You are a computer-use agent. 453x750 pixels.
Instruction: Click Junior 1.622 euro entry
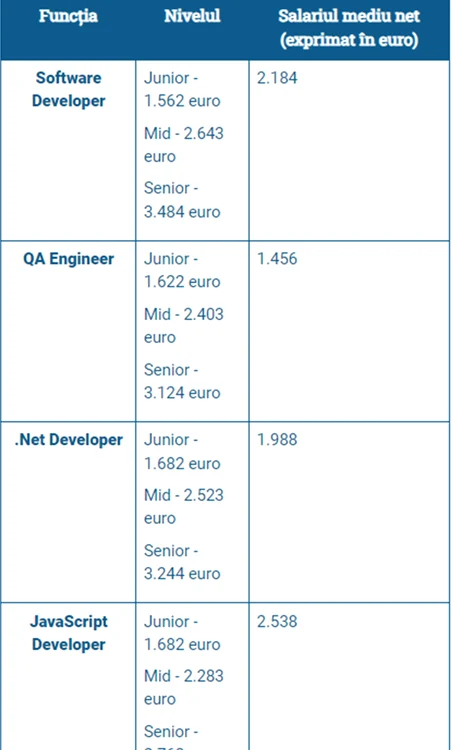point(182,270)
